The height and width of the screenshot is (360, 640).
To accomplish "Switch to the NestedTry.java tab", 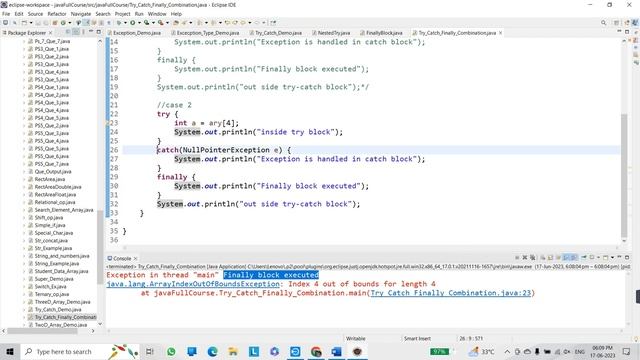I will 331,33.
